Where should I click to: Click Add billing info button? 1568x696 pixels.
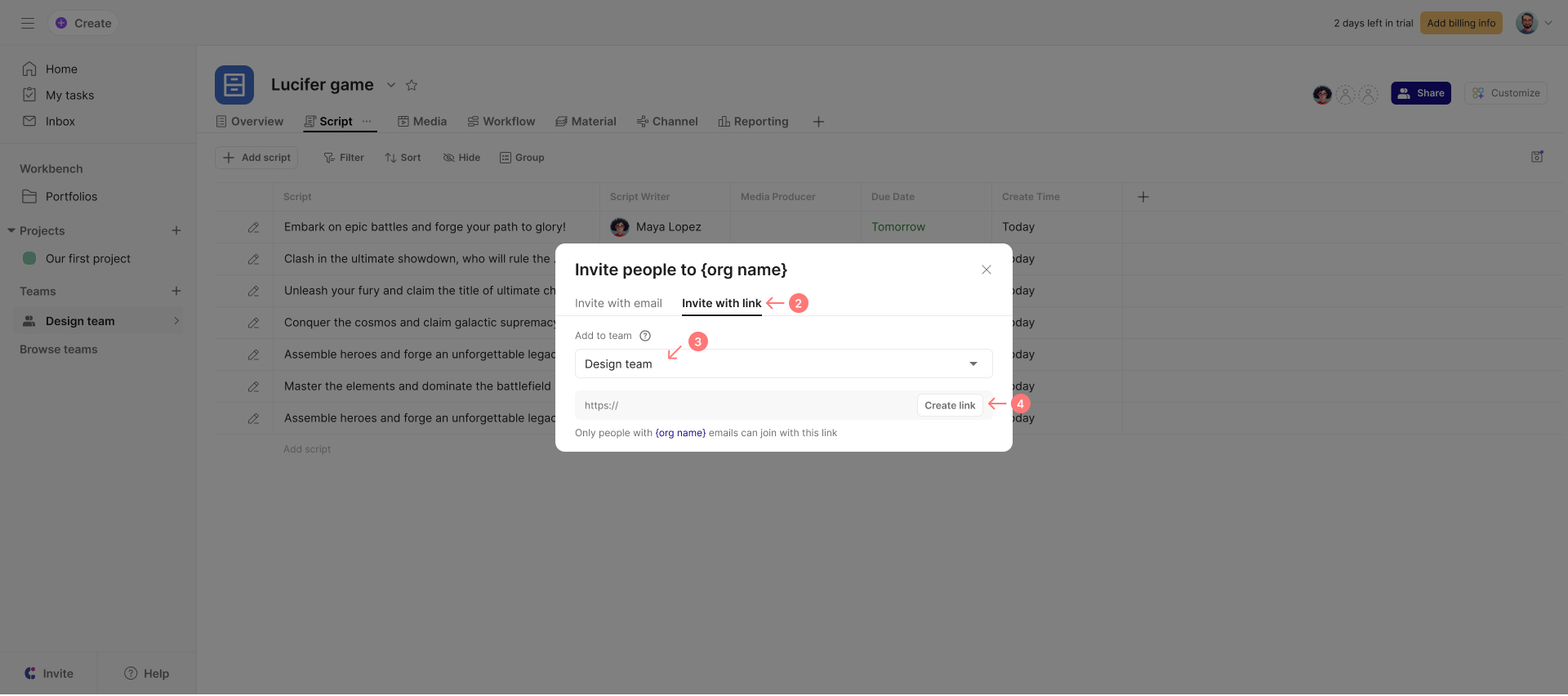pos(1461,23)
